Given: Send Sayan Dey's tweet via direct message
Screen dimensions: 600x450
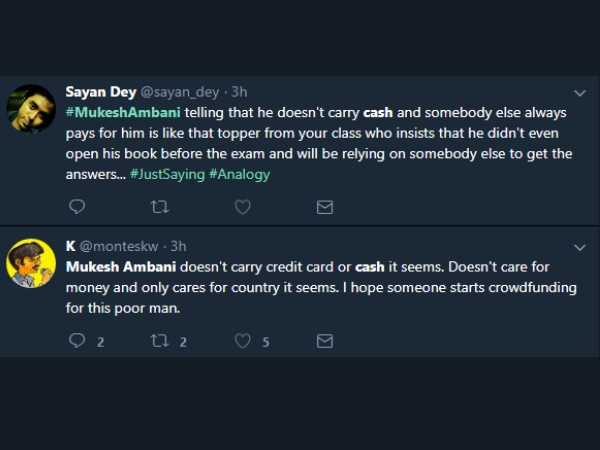Looking at the screenshot, I should (x=324, y=206).
